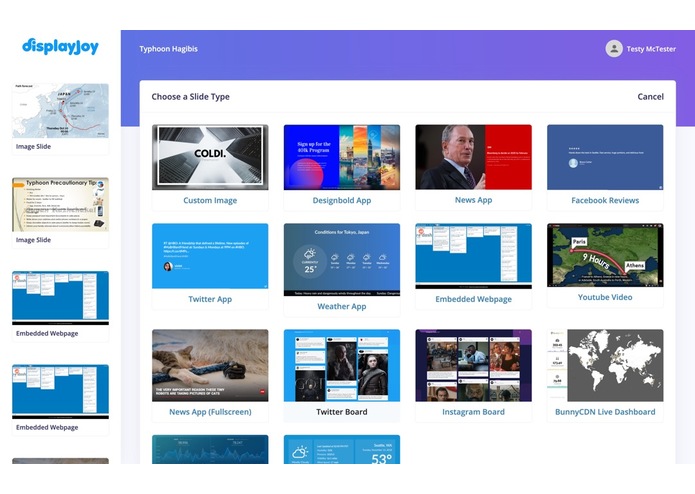Click the Testy McTester user name
This screenshot has height=494, width=695.
pos(651,49)
